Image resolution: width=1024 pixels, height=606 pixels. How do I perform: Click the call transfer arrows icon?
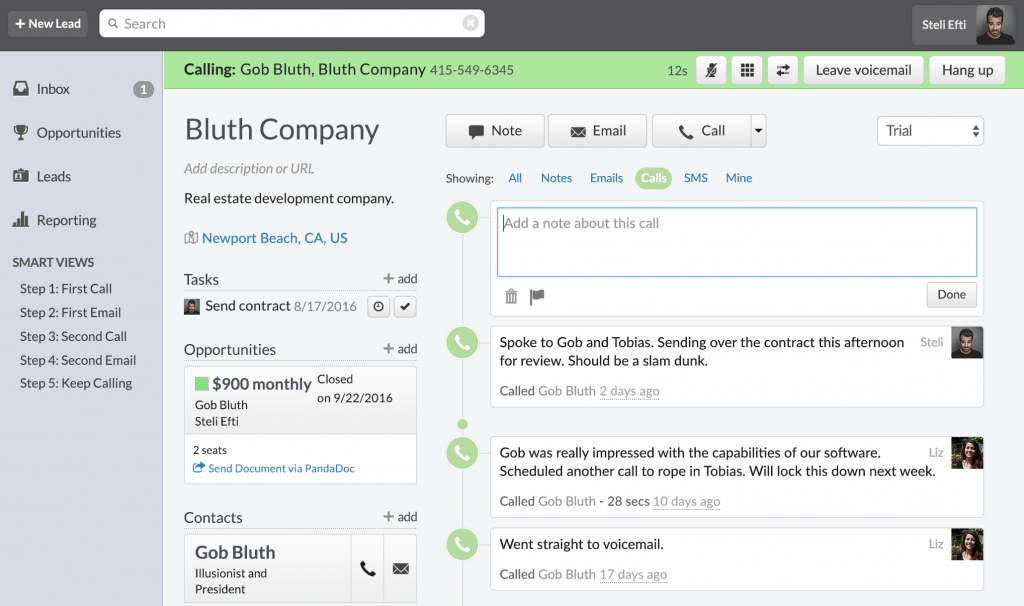click(782, 70)
